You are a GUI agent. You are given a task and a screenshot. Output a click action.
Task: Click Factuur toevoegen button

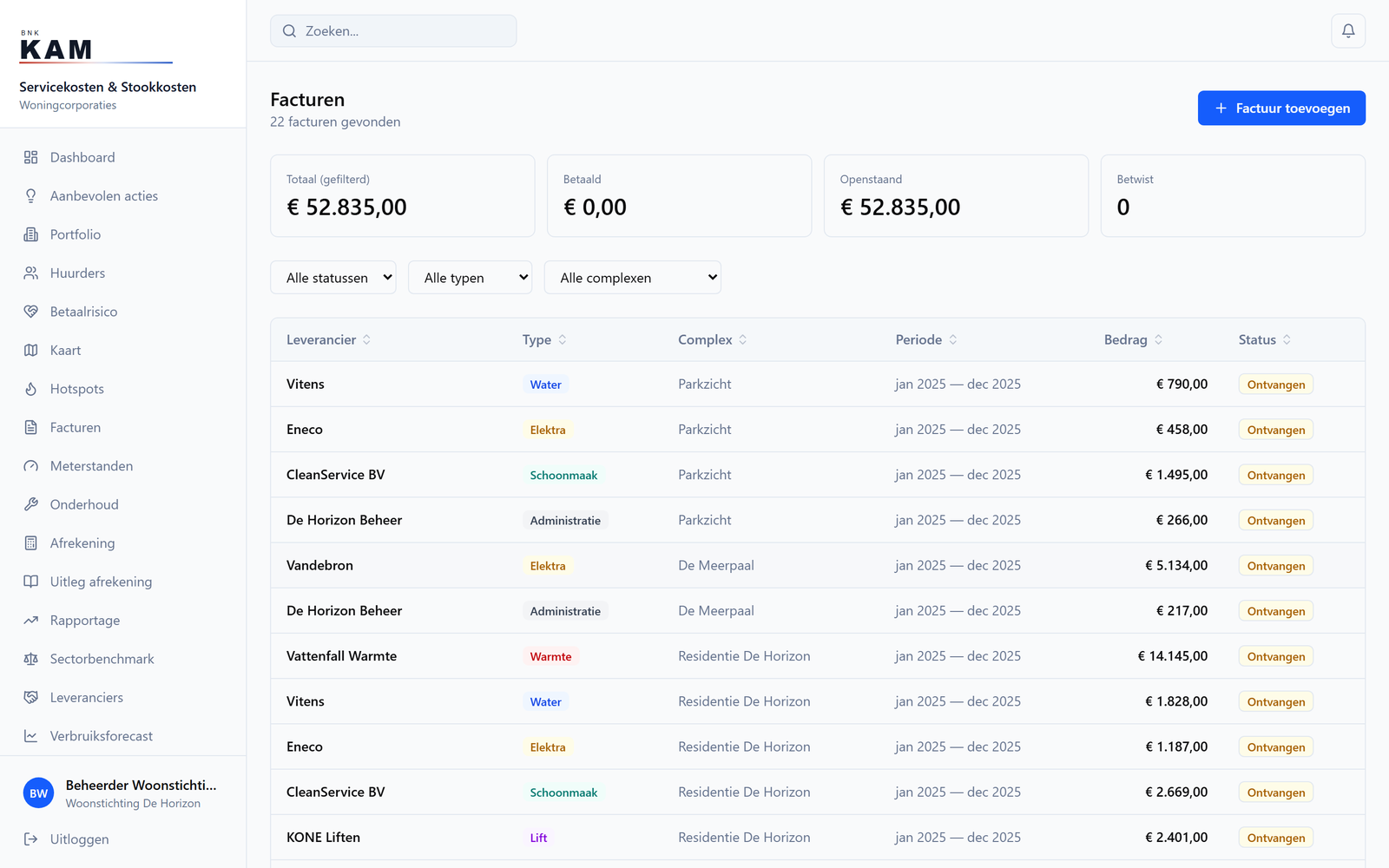coord(1281,108)
